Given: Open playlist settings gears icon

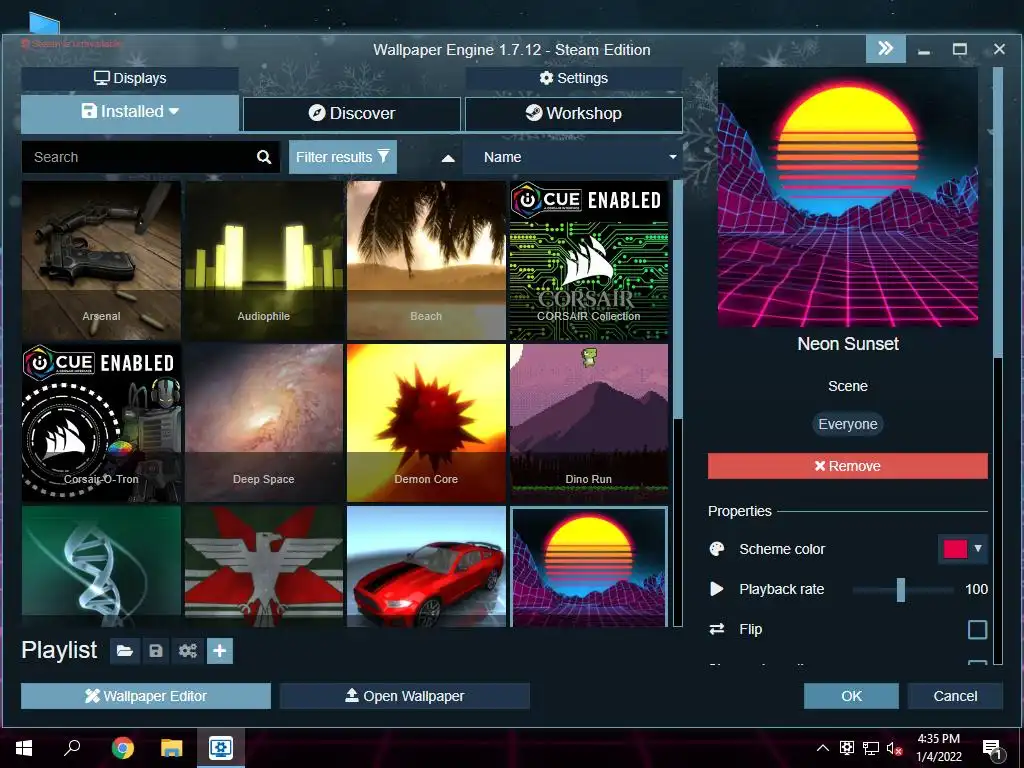Looking at the screenshot, I should pyautogui.click(x=187, y=650).
